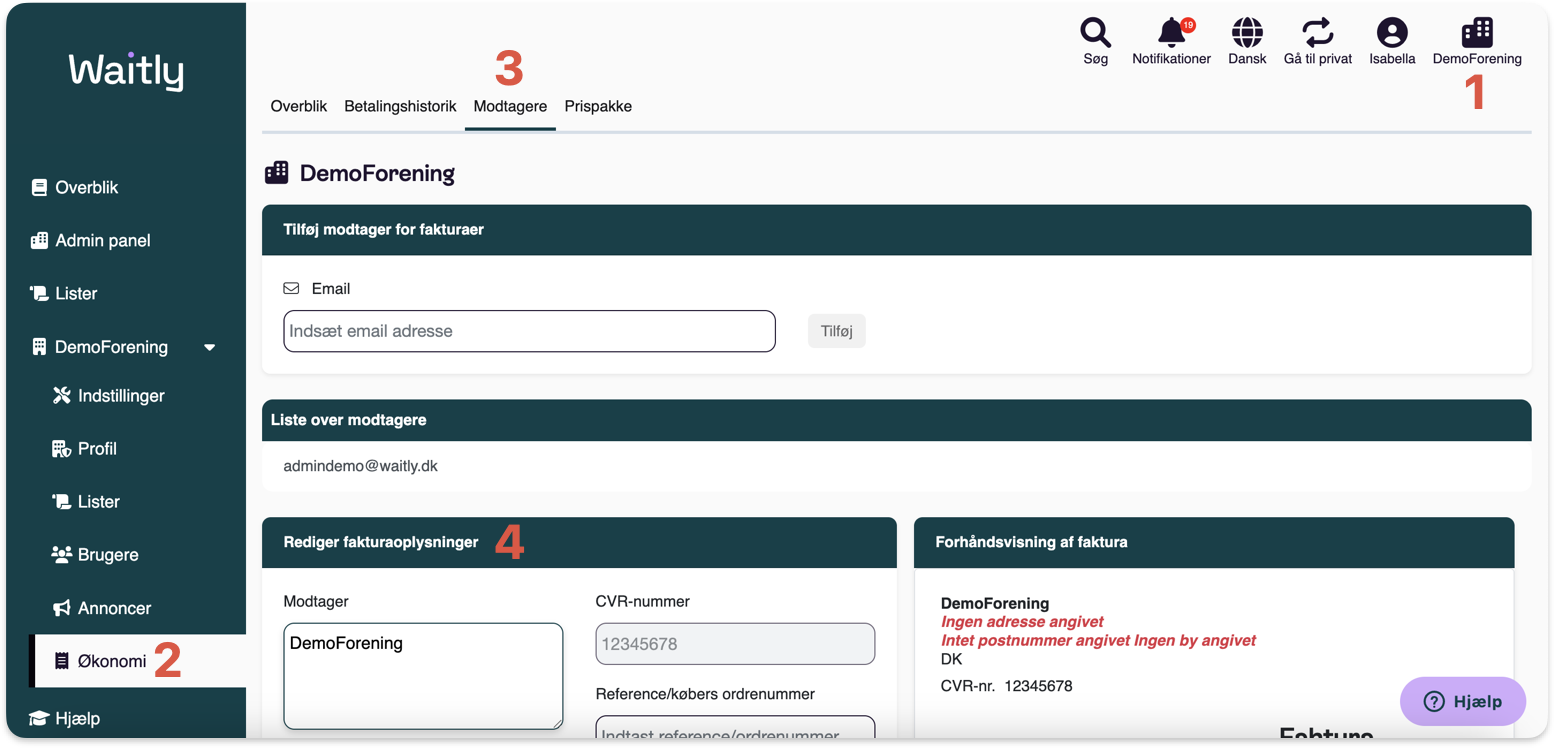
Task: Click the Tilføj button
Action: 836,331
